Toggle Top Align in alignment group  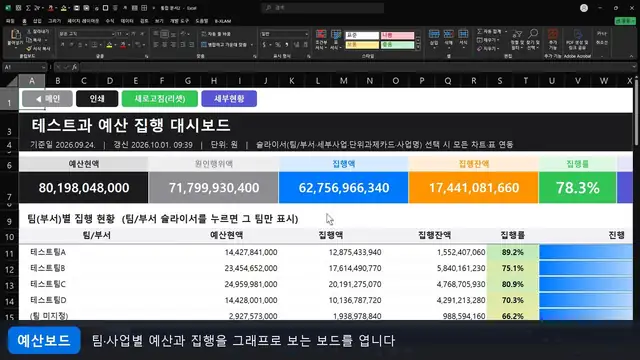tap(156, 34)
